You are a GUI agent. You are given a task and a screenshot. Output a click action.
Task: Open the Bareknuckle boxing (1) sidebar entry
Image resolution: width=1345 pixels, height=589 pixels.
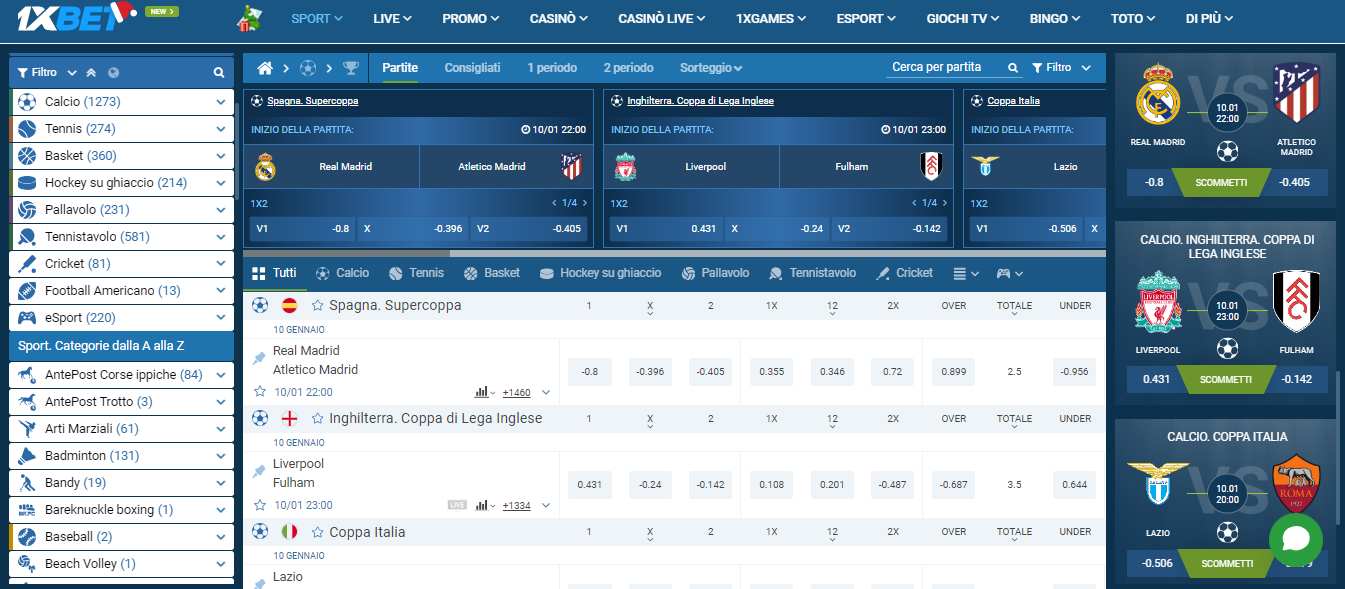(121, 510)
